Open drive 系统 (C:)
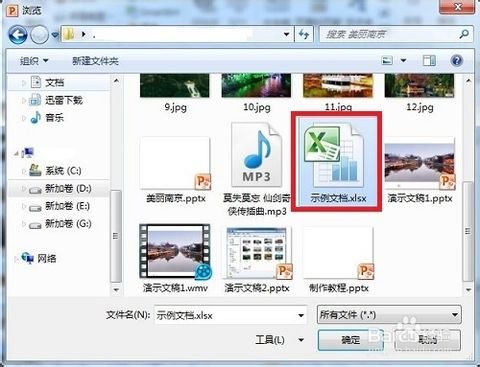The image size is (480, 367). [63, 171]
